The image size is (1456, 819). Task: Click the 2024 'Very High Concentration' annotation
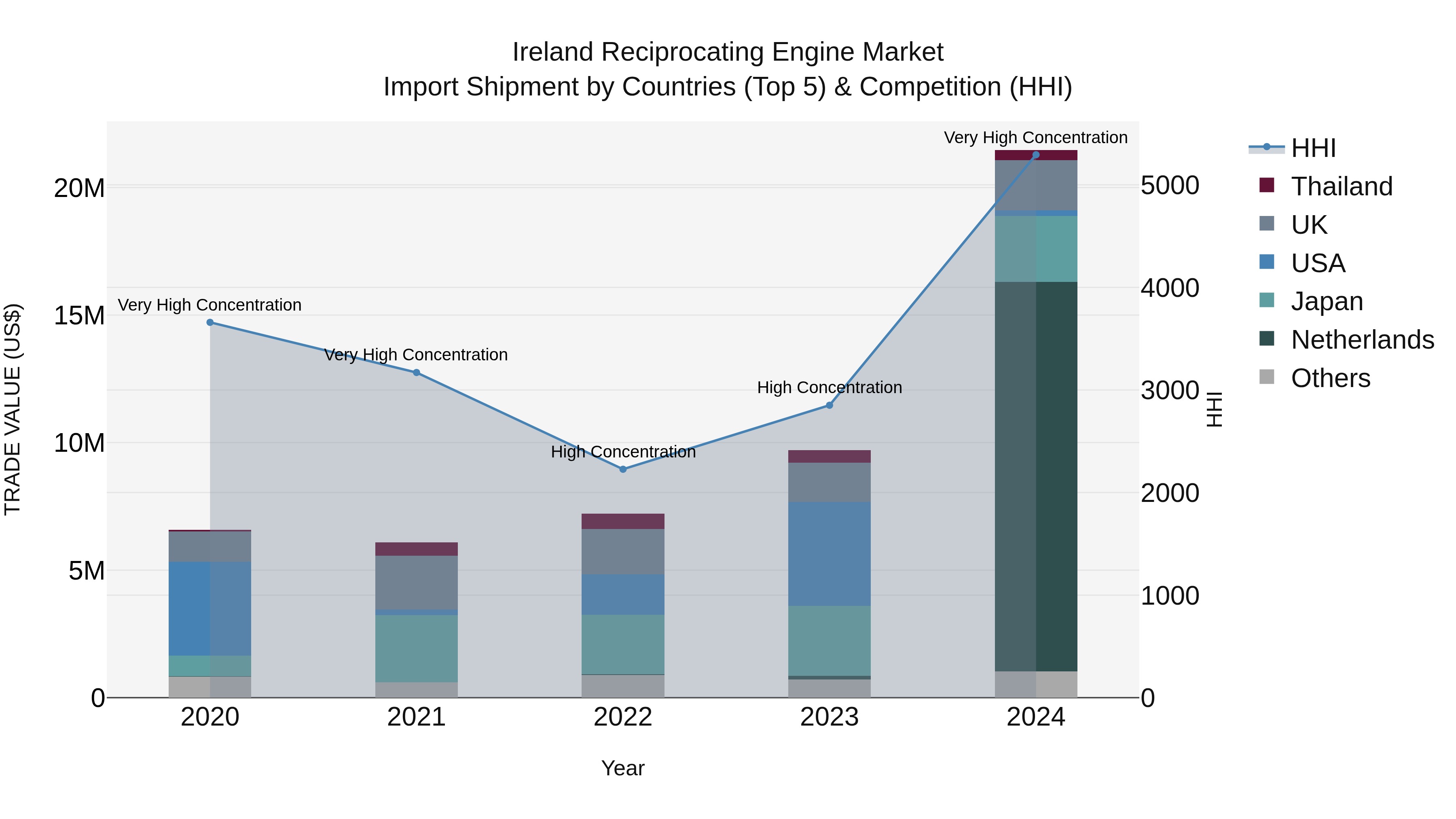tap(1035, 138)
